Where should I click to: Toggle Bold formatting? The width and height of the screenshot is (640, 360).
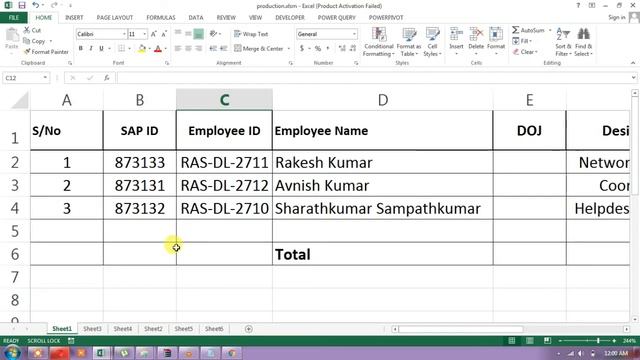click(x=81, y=49)
